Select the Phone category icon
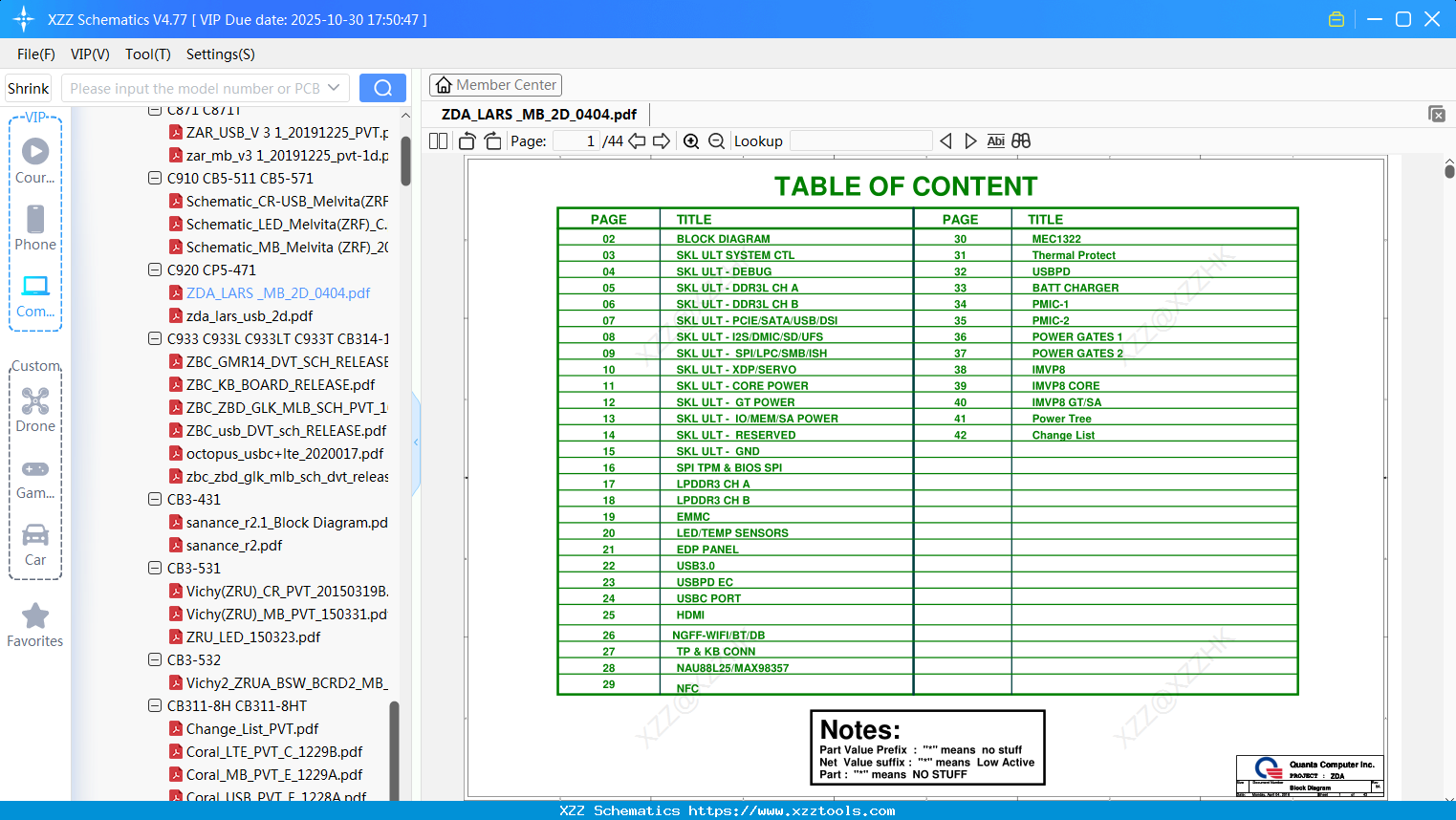The height and width of the screenshot is (820, 1456). click(35, 227)
